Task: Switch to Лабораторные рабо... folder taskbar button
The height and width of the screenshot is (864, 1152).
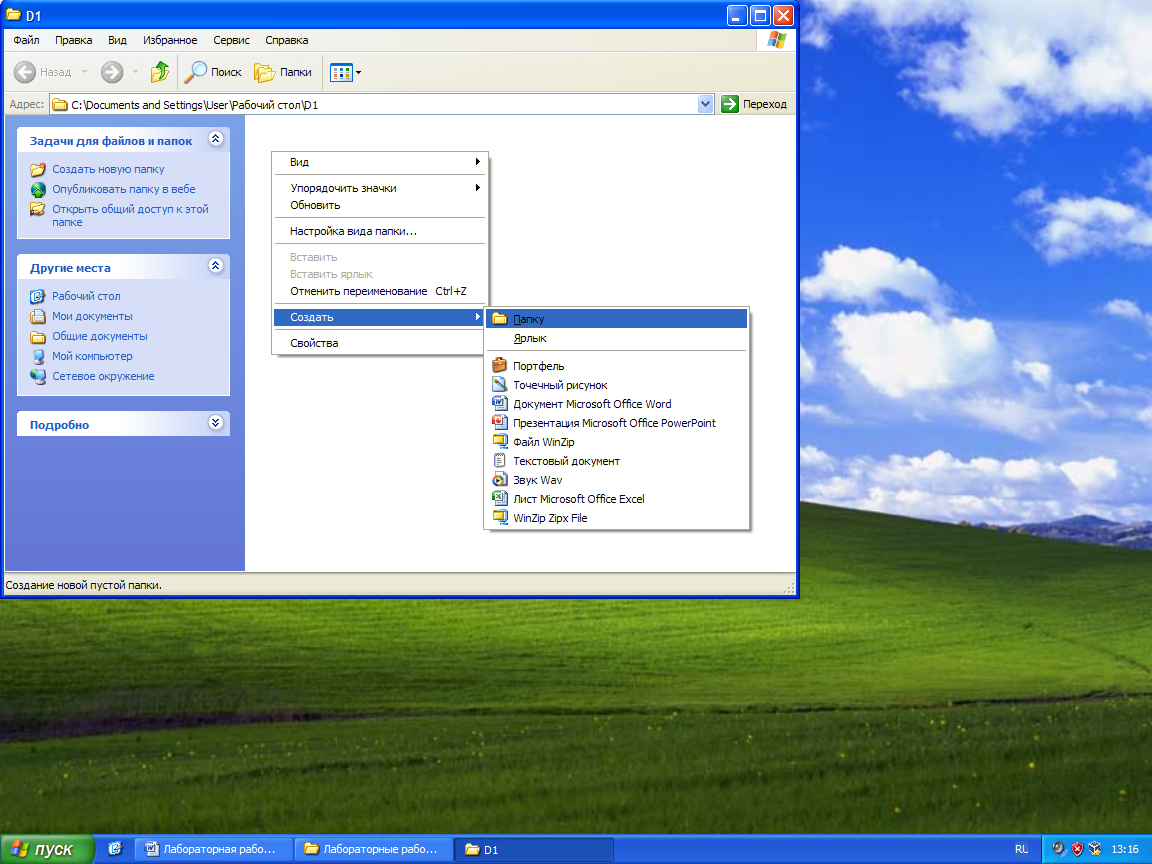Action: click(374, 849)
